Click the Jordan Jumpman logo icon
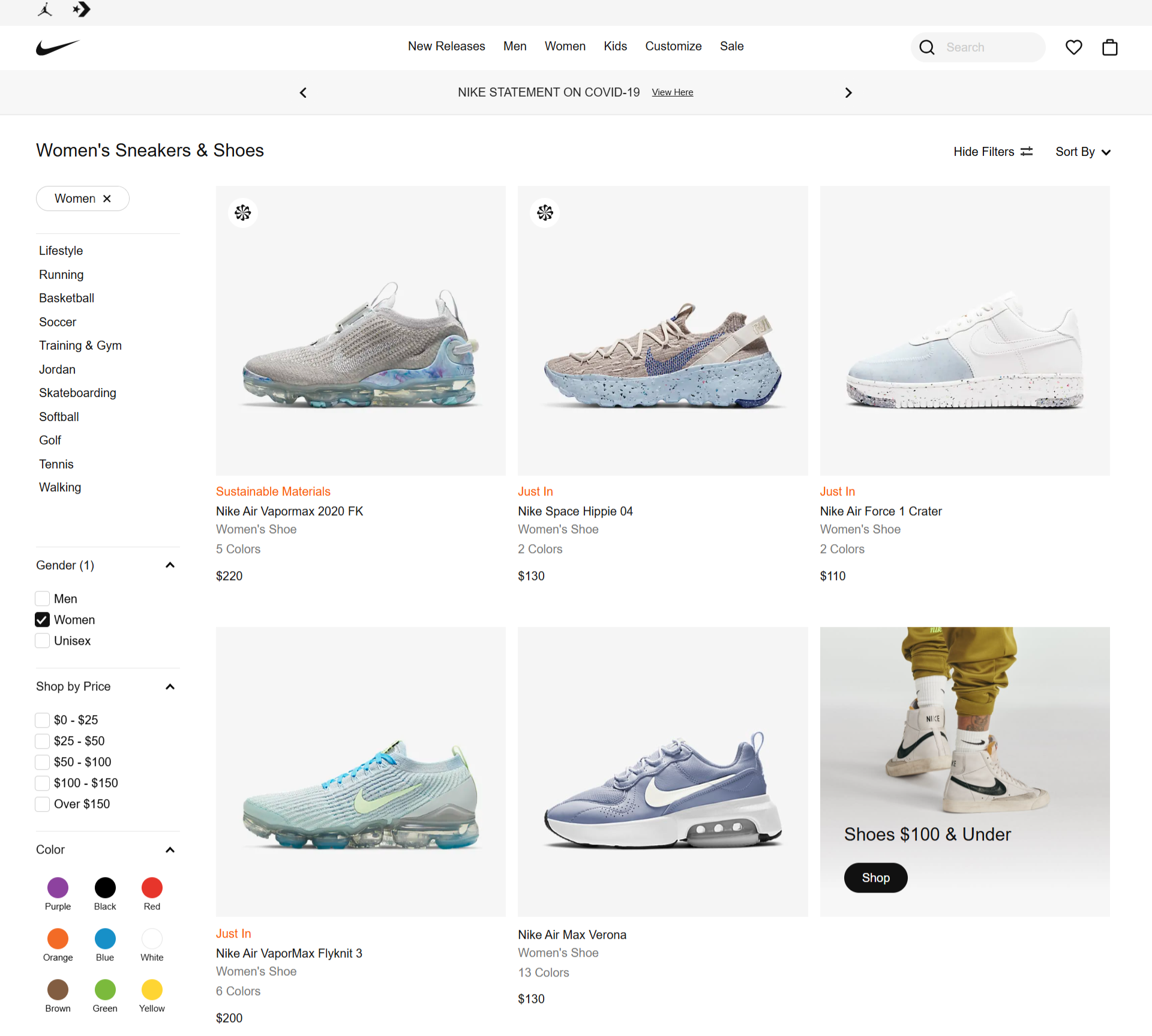The width and height of the screenshot is (1152, 1036). [x=45, y=10]
